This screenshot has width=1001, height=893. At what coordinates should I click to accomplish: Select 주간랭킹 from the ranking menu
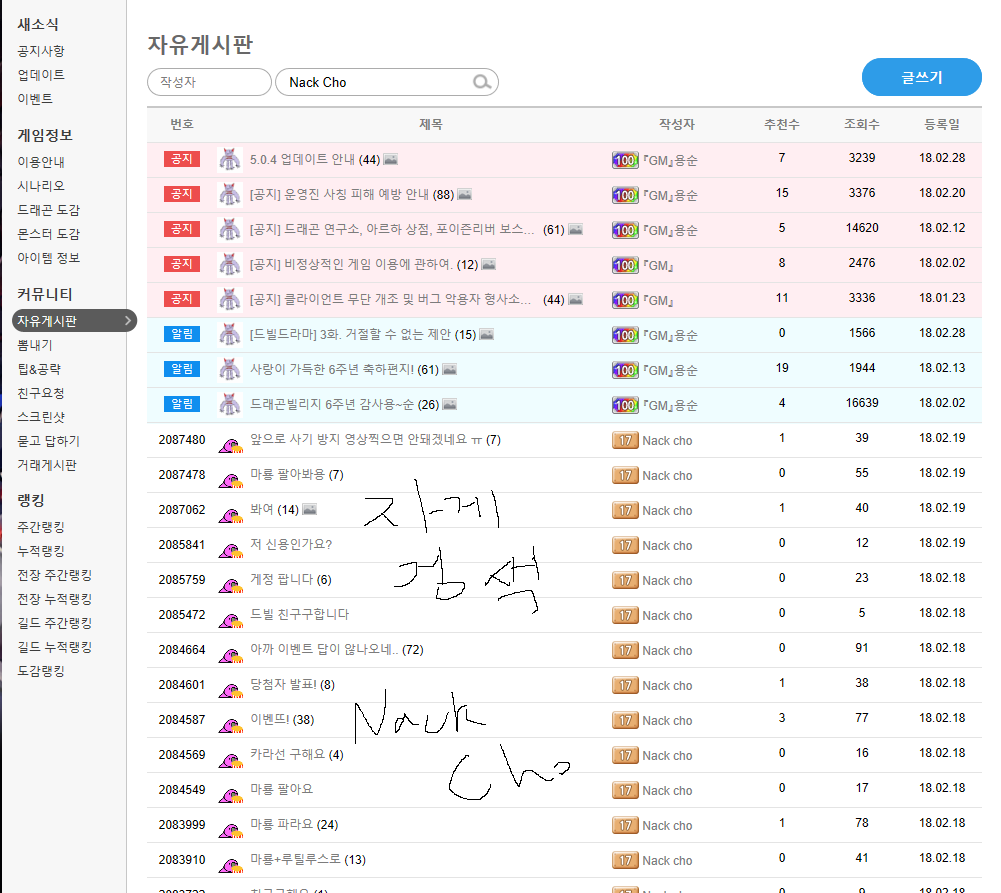41,527
